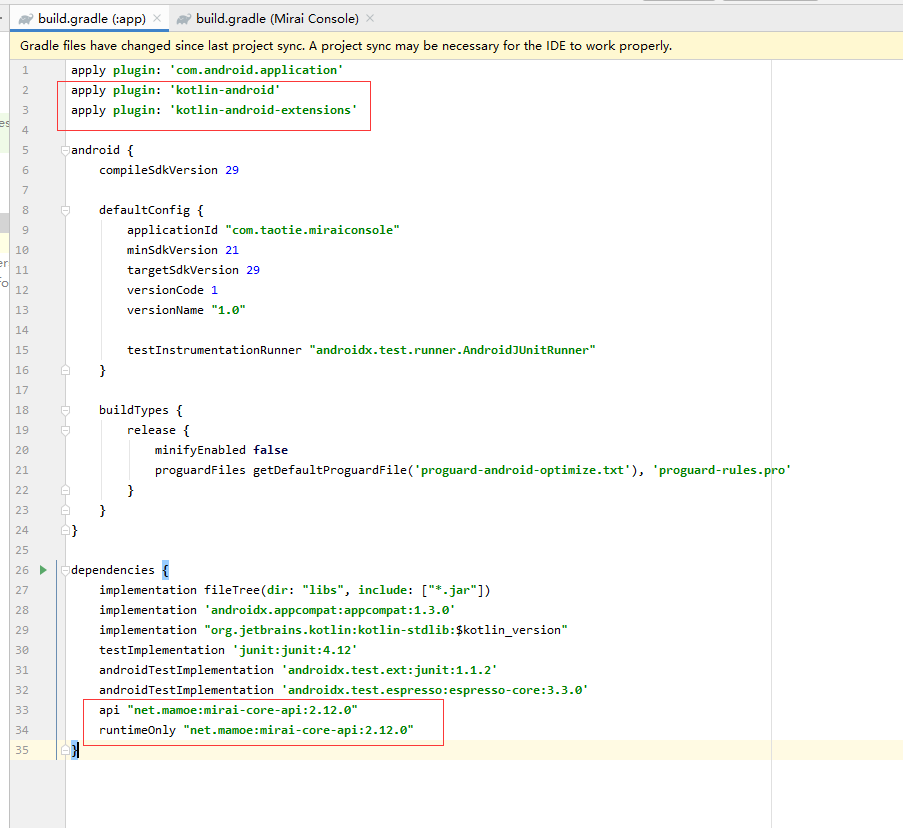The height and width of the screenshot is (828, 903).
Task: Click line number 5 in gutter
Action: (x=25, y=150)
